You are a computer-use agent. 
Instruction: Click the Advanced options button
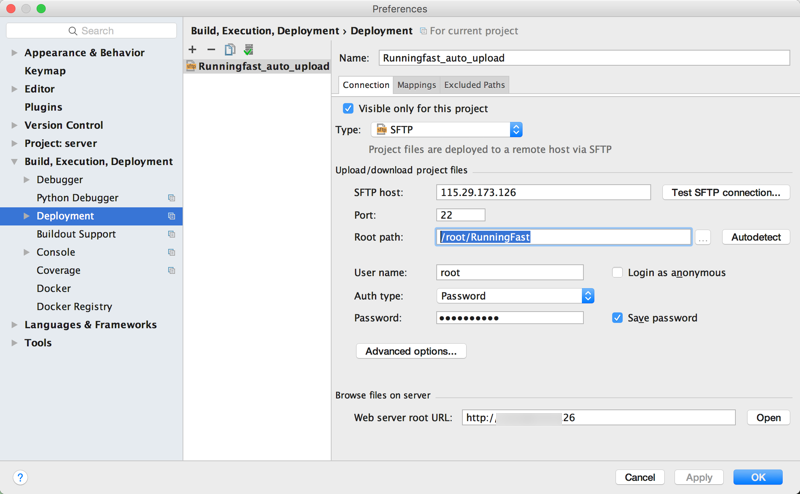[411, 351]
